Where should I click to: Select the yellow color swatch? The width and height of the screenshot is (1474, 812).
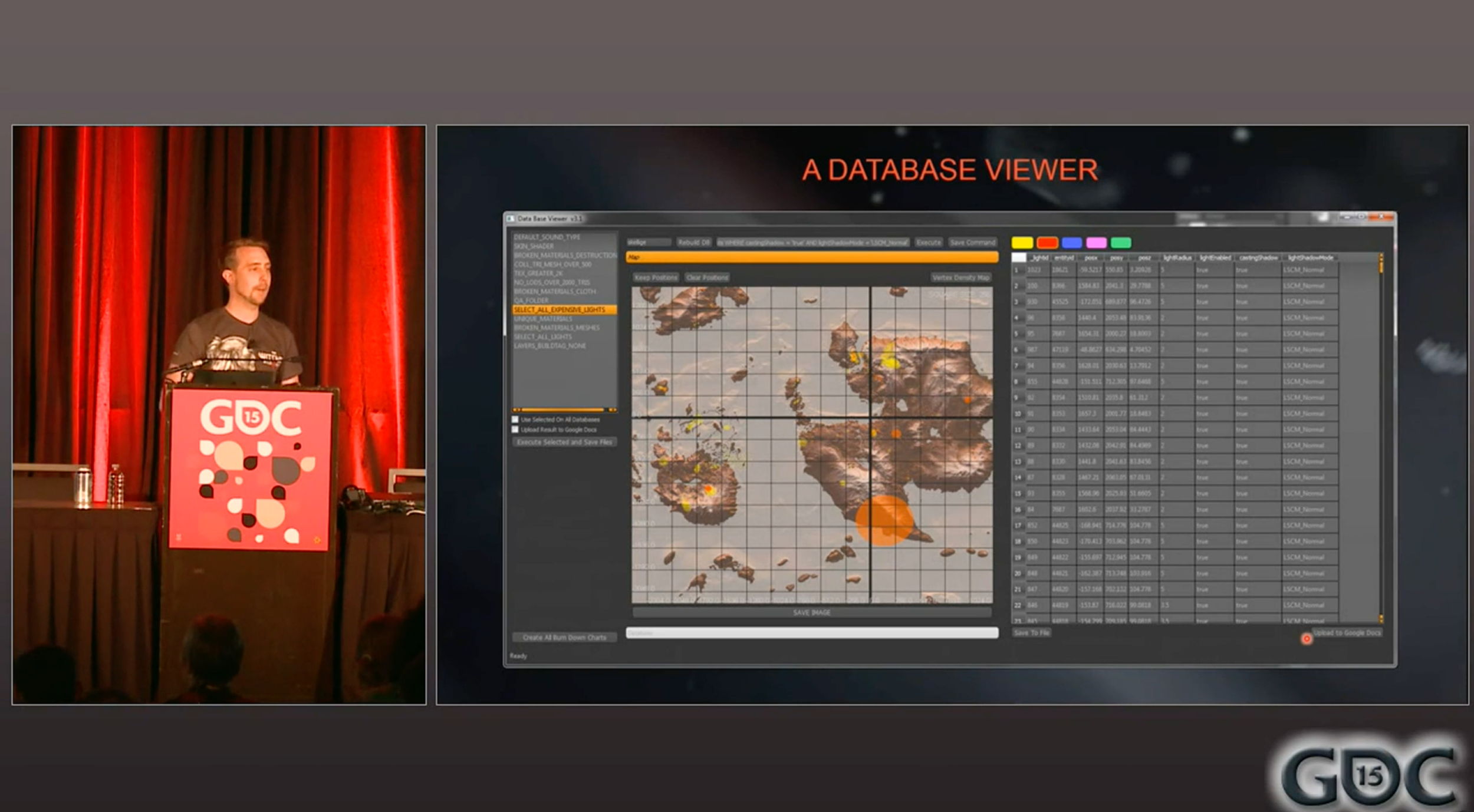(1022, 243)
